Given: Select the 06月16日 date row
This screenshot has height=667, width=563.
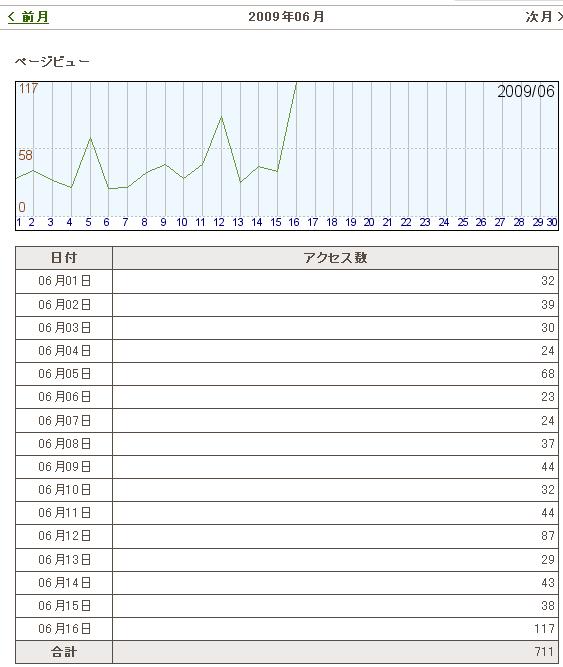Looking at the screenshot, I should (x=287, y=629).
